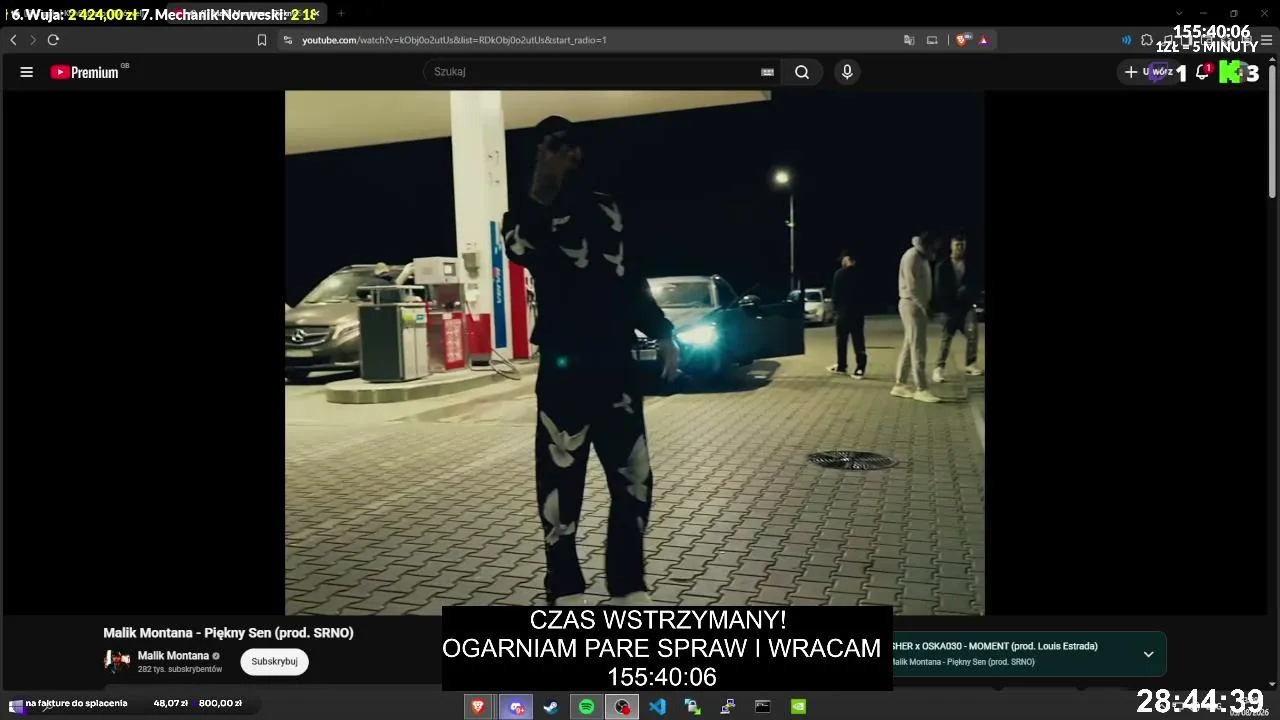Screen dimensions: 1280x720
Task: Open the Malik Montana channel name link
Action: pos(173,656)
